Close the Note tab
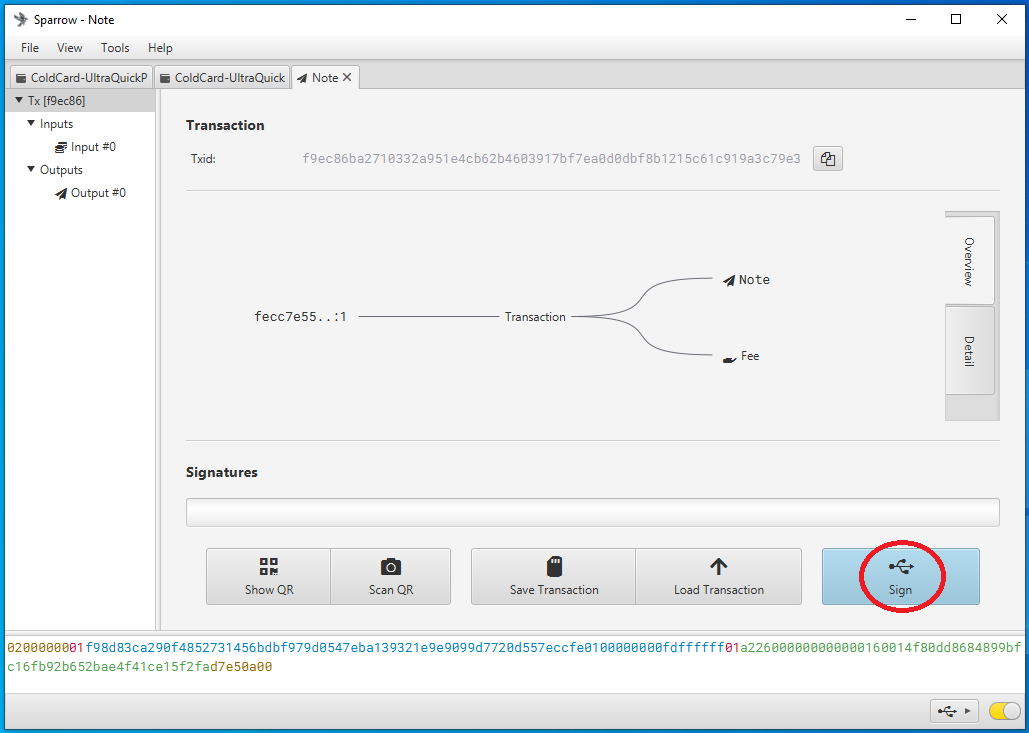The image size is (1029, 733). pos(347,77)
